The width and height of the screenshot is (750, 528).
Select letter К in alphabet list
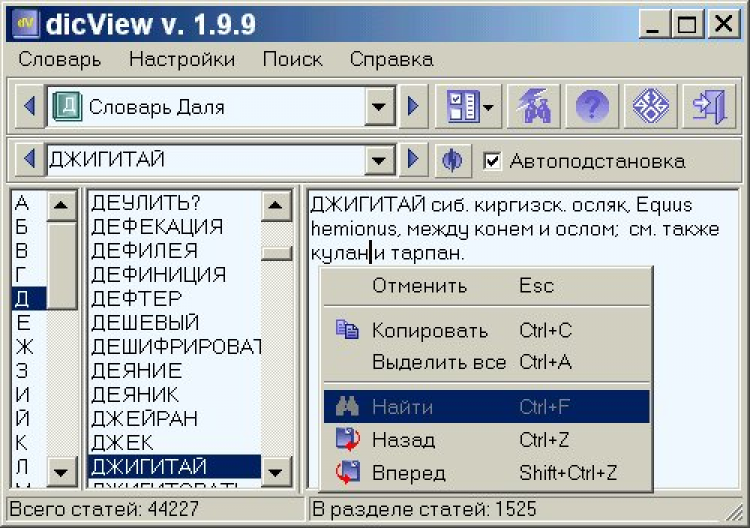tap(29, 442)
